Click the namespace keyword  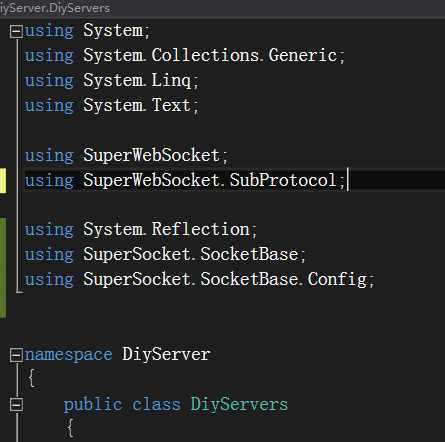[69, 355]
